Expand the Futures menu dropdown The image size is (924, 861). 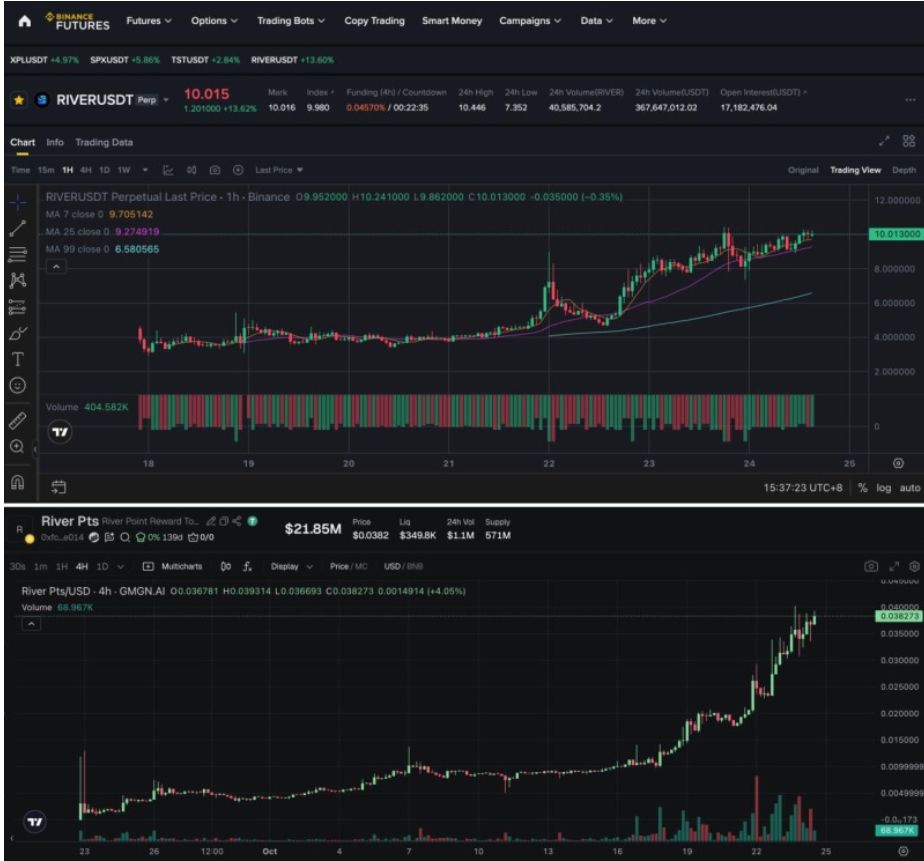coord(149,21)
